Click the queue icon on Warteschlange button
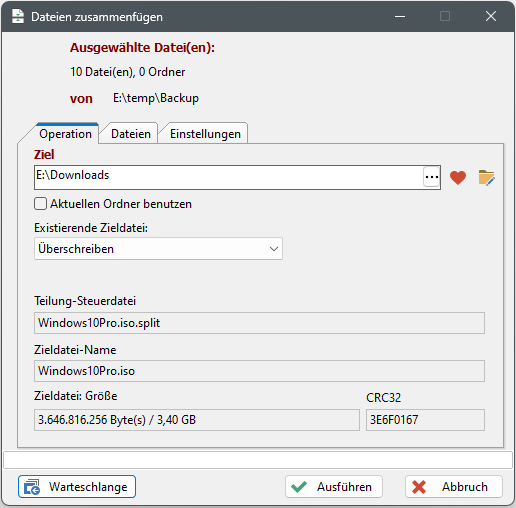The width and height of the screenshot is (516, 508). [32, 487]
